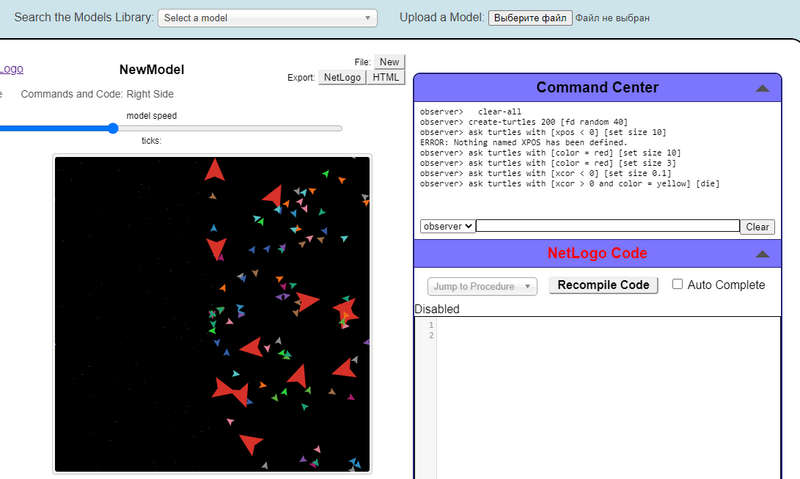Image resolution: width=800 pixels, height=479 pixels.
Task: Click the NetLogo Code header title
Action: (596, 253)
